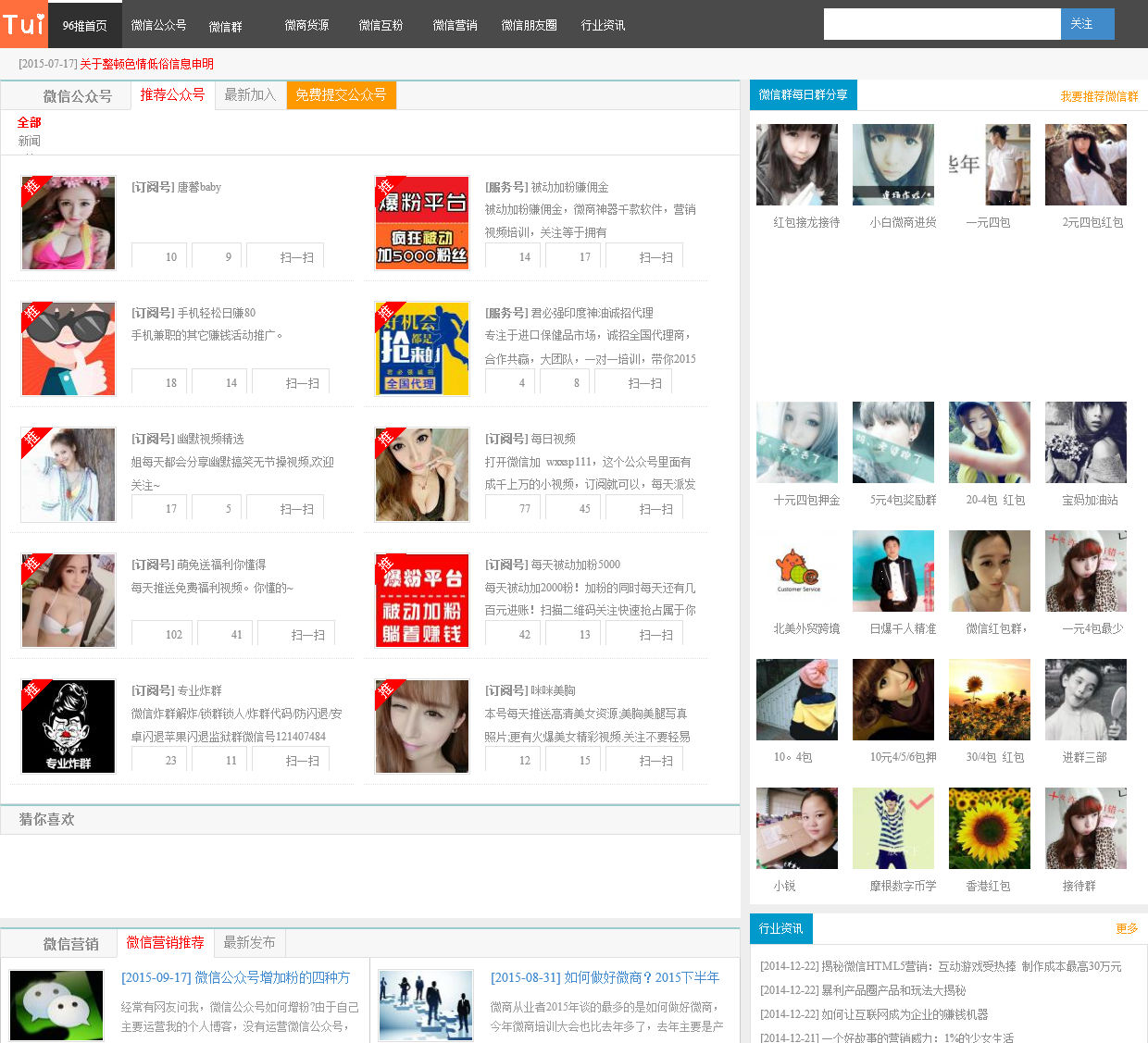Open the 关于整顿色情低俗信息申明 notice
1148x1043 pixels.
146,64
